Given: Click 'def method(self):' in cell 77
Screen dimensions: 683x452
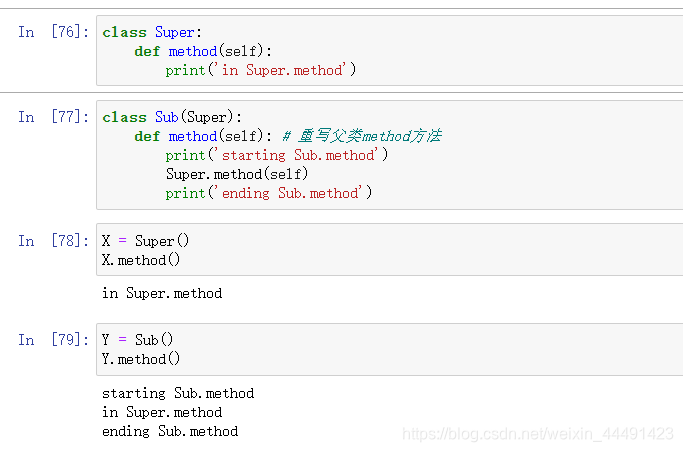Looking at the screenshot, I should [x=203, y=136].
